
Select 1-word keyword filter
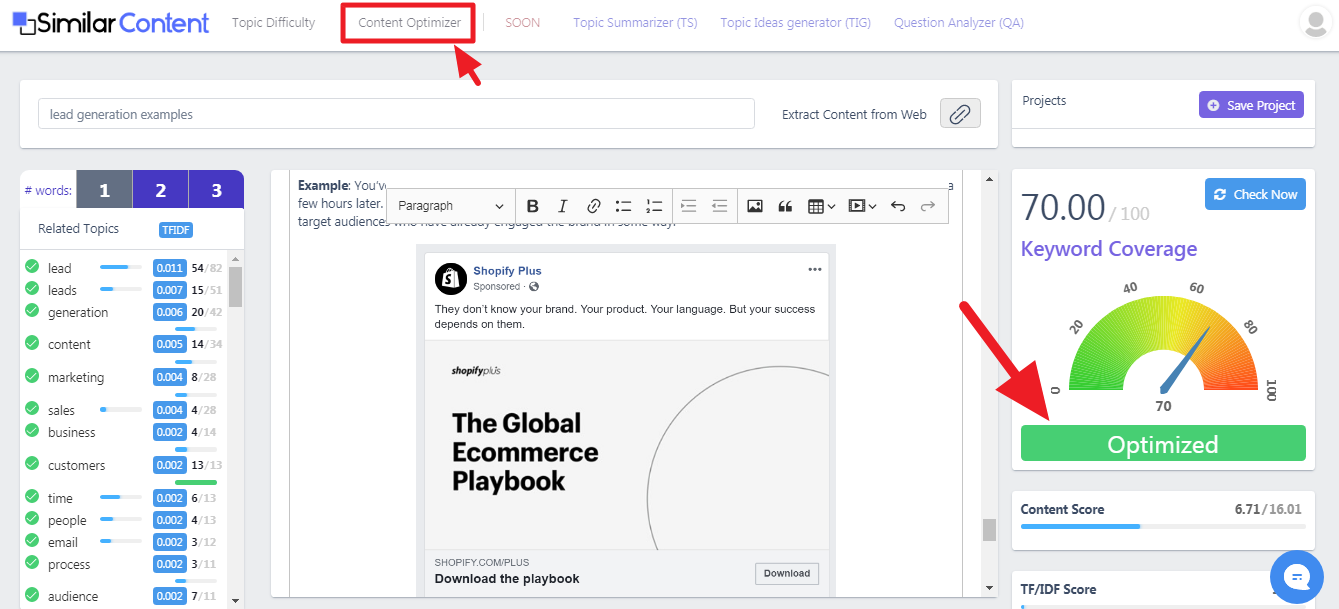point(104,190)
